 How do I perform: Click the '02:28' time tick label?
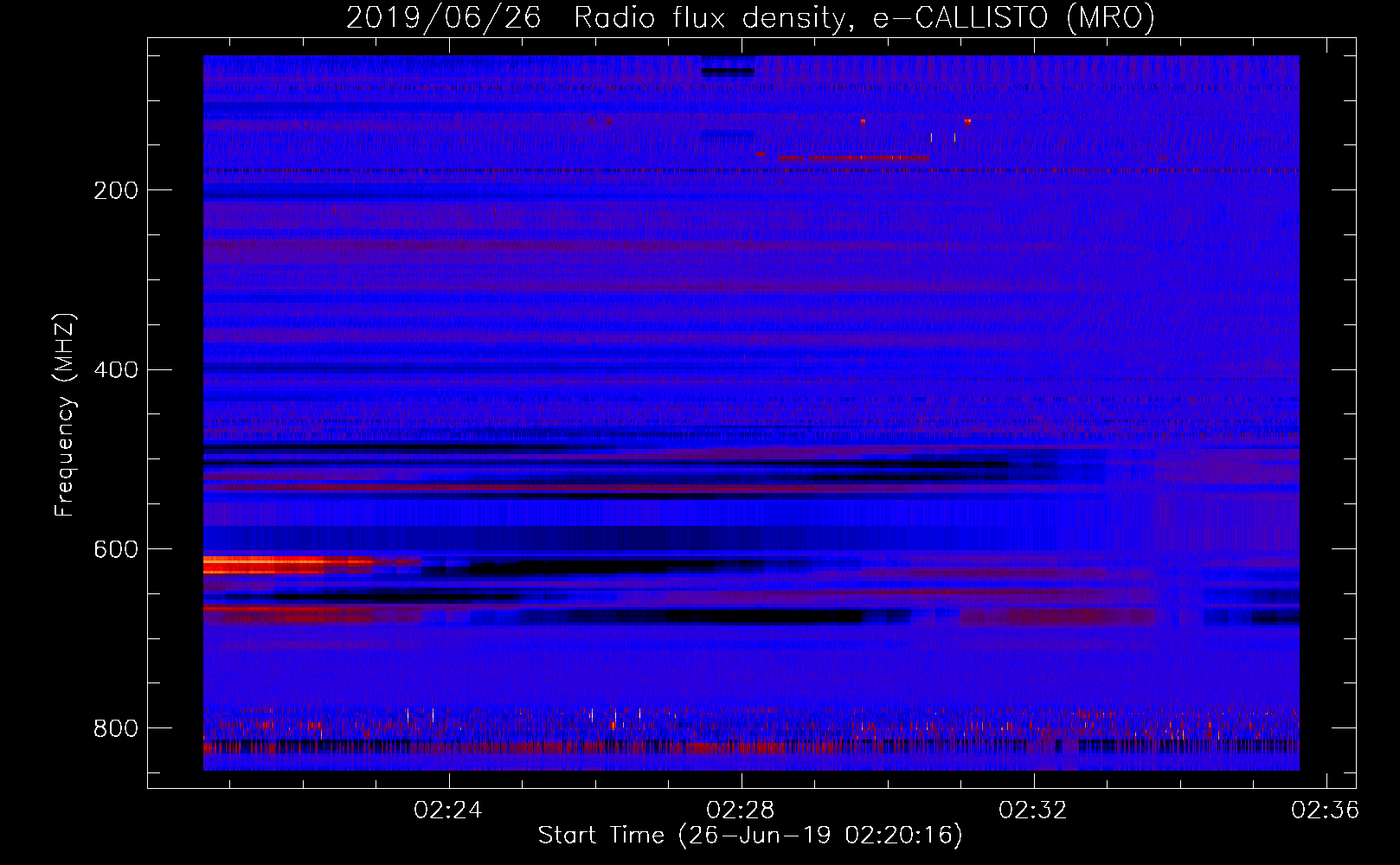[x=741, y=811]
